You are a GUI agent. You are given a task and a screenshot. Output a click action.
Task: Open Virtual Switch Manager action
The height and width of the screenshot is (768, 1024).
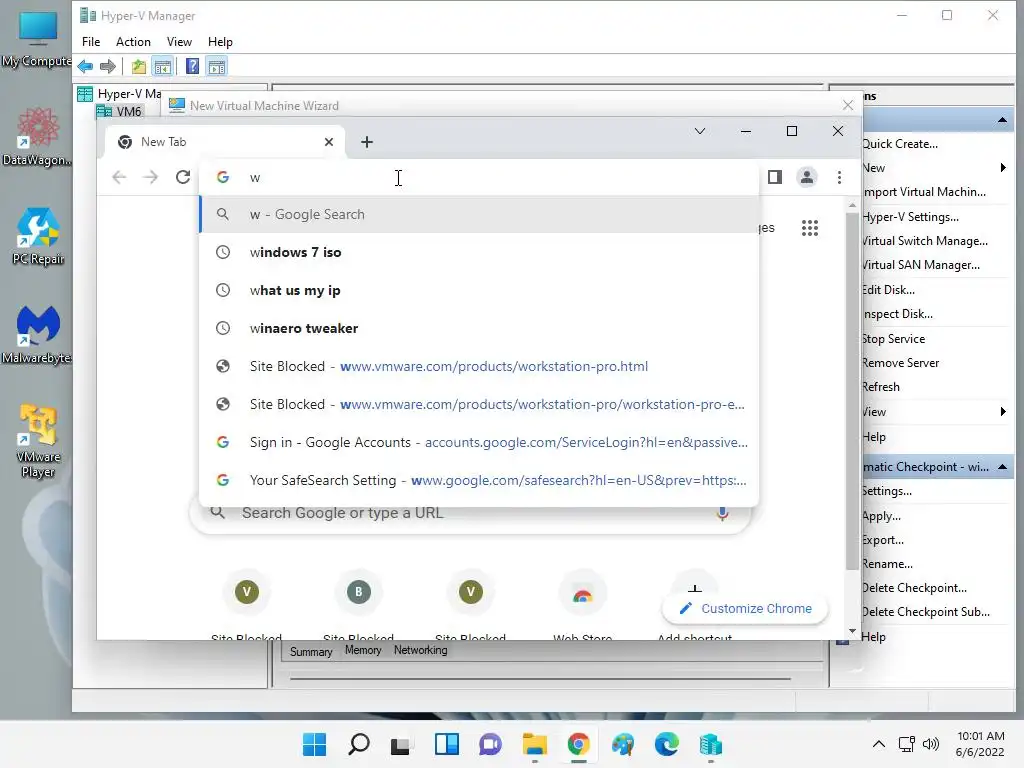[x=925, y=241]
